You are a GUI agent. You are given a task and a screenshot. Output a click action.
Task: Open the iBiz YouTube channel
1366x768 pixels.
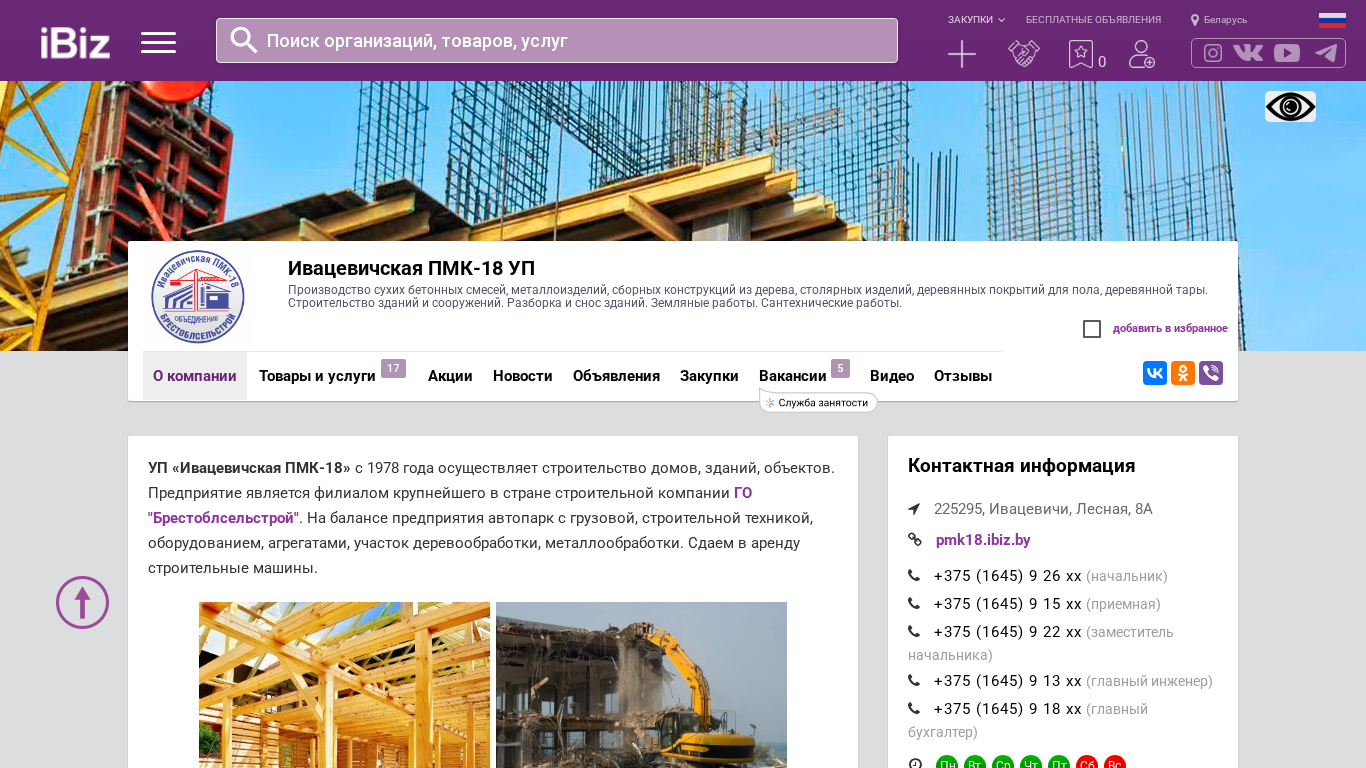pyautogui.click(x=1287, y=53)
